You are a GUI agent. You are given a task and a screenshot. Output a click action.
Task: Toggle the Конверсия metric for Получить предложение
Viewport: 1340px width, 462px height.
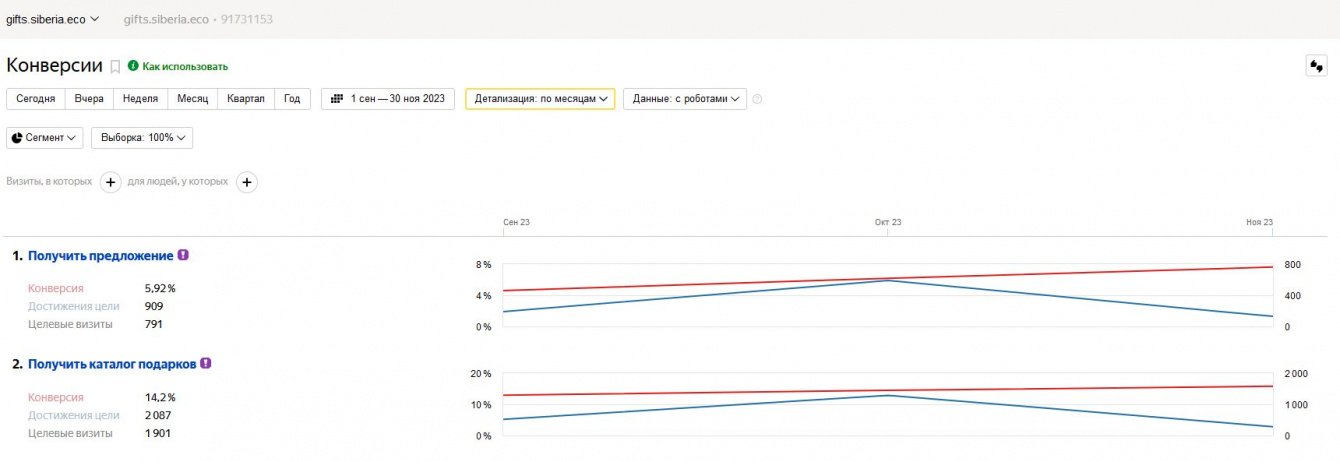tap(54, 288)
